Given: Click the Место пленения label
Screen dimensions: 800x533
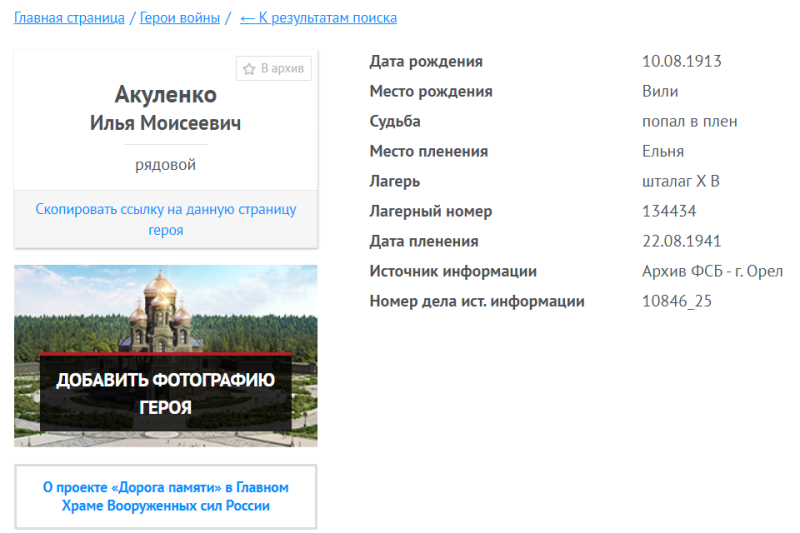Looking at the screenshot, I should [429, 151].
